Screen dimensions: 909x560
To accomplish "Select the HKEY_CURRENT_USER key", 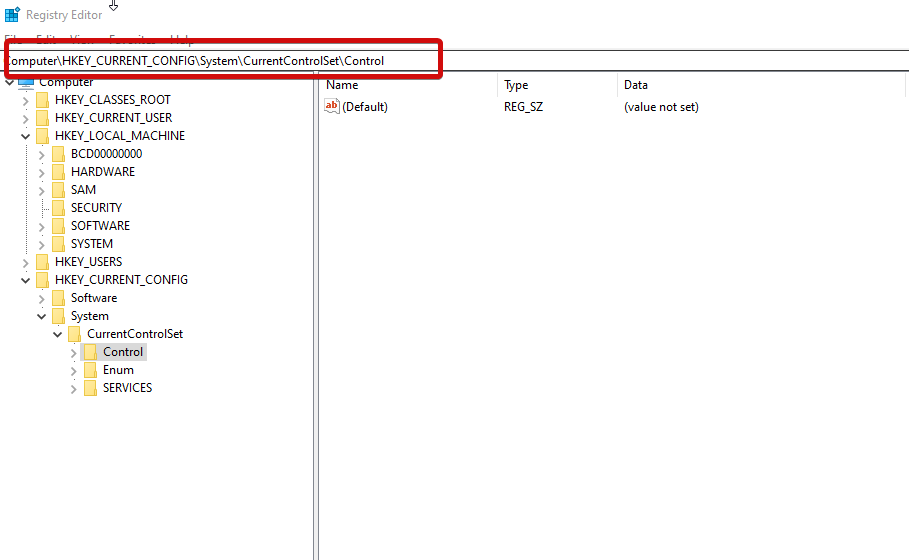I will (114, 118).
